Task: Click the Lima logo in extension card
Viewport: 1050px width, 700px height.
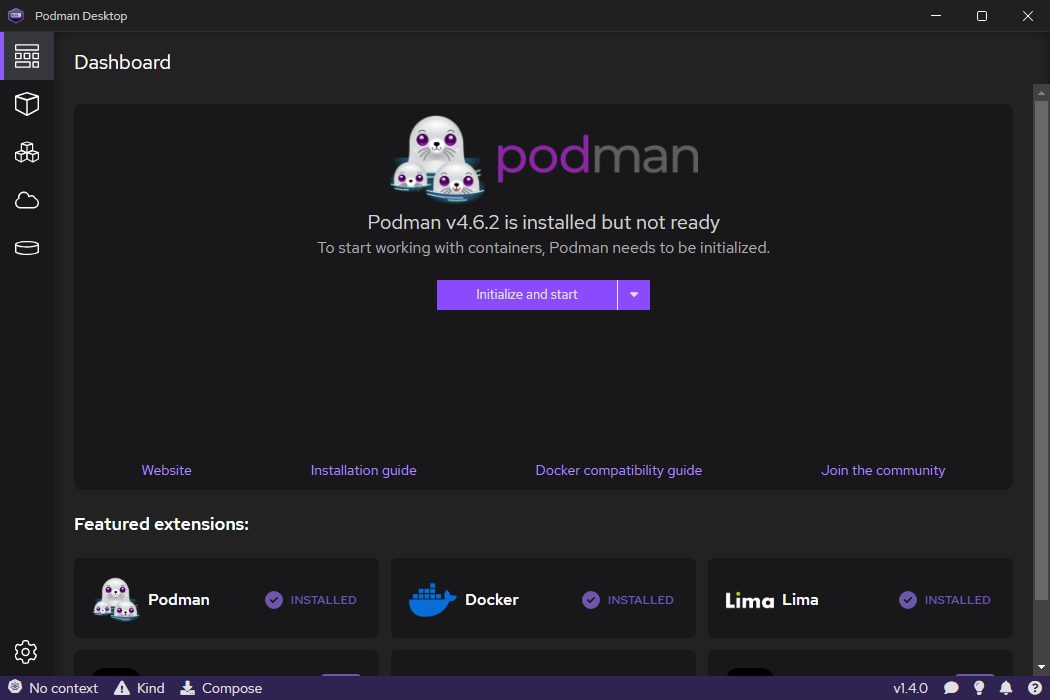Action: click(x=749, y=600)
